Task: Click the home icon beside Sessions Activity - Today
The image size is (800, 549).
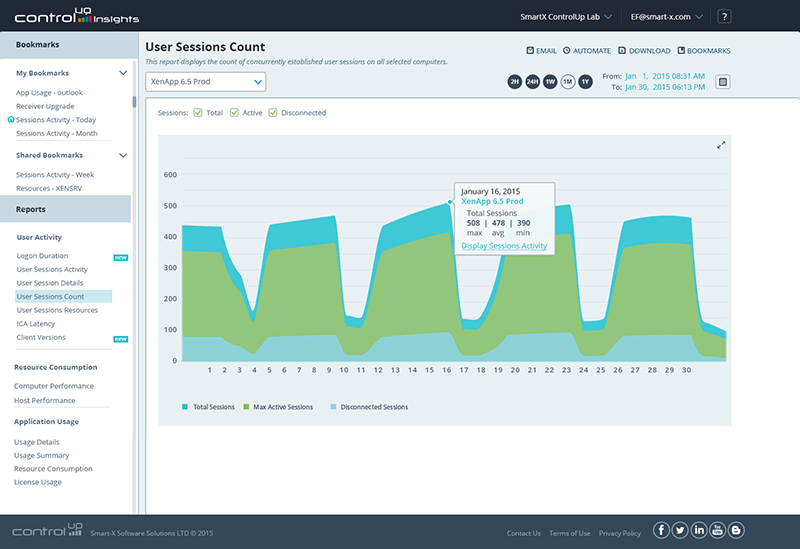Action: 11,119
